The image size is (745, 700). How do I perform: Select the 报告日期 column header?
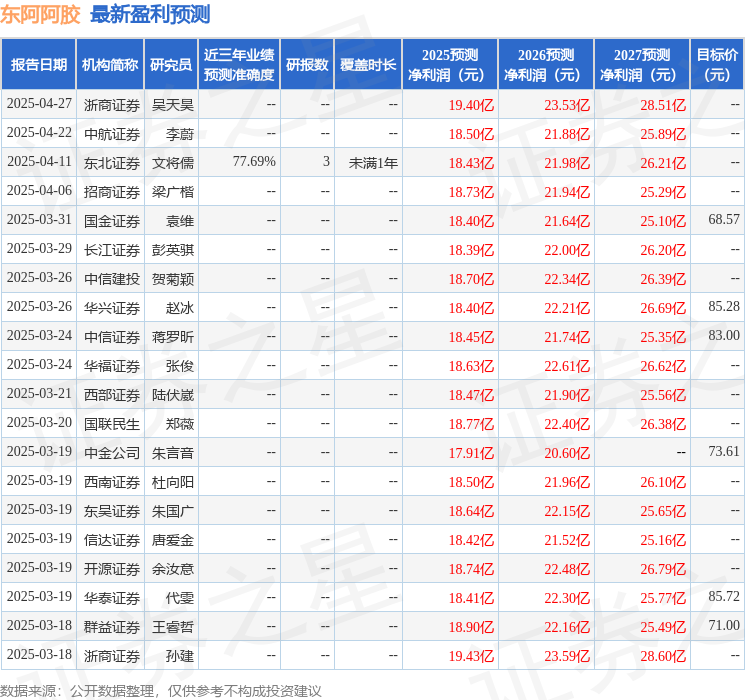[38, 65]
